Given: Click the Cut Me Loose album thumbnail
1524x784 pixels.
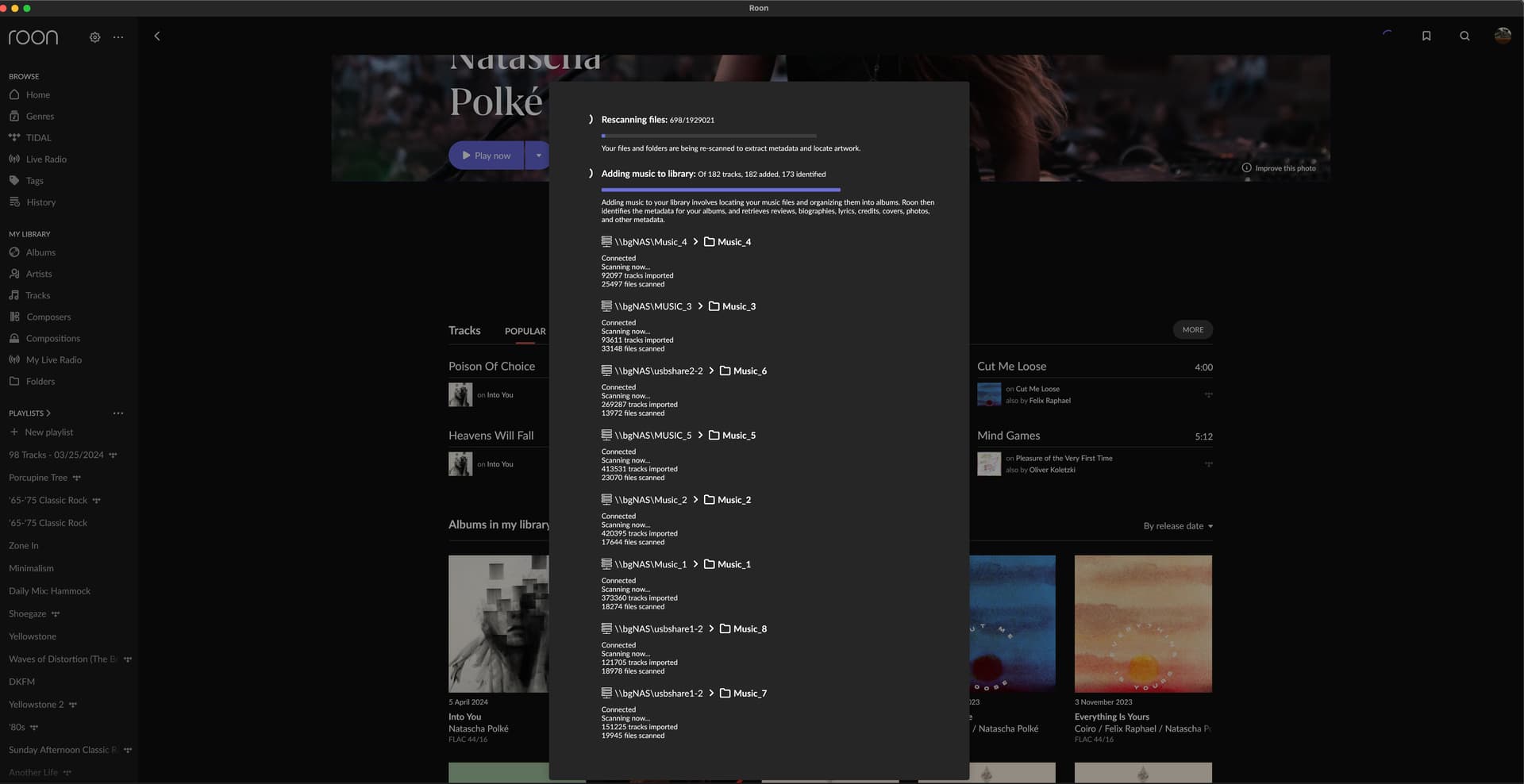Looking at the screenshot, I should pos(989,394).
